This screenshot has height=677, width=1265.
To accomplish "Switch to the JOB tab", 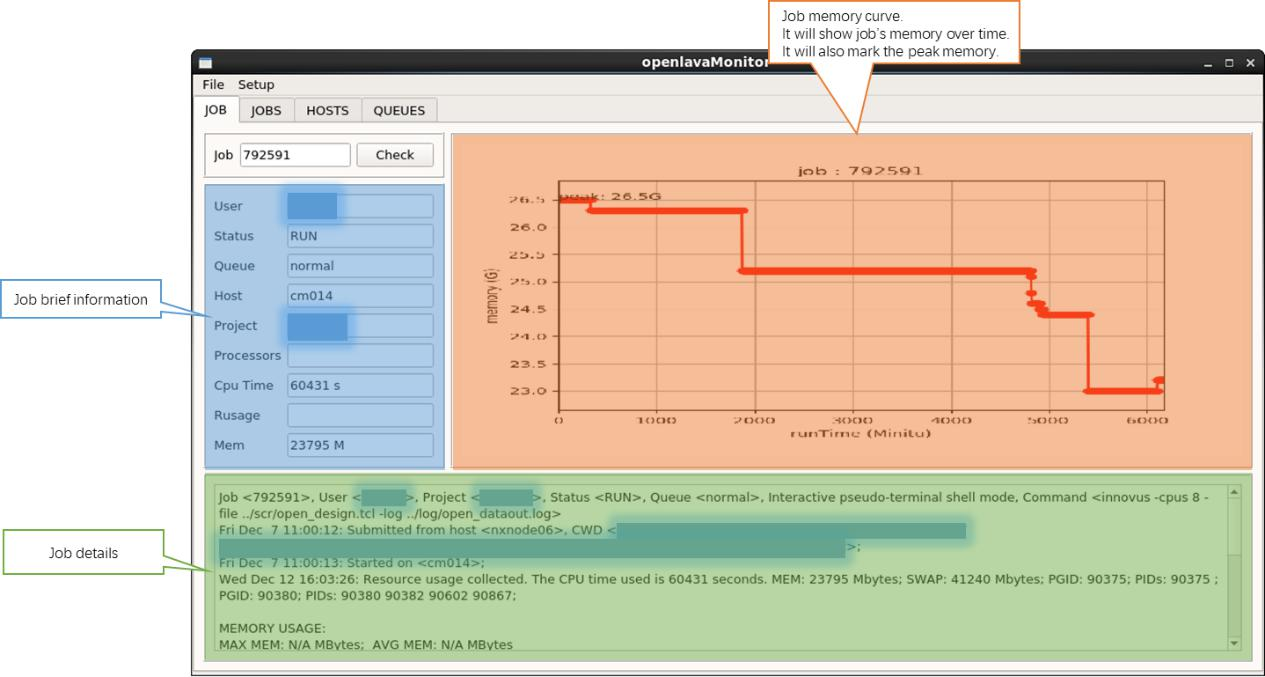I will coord(217,111).
